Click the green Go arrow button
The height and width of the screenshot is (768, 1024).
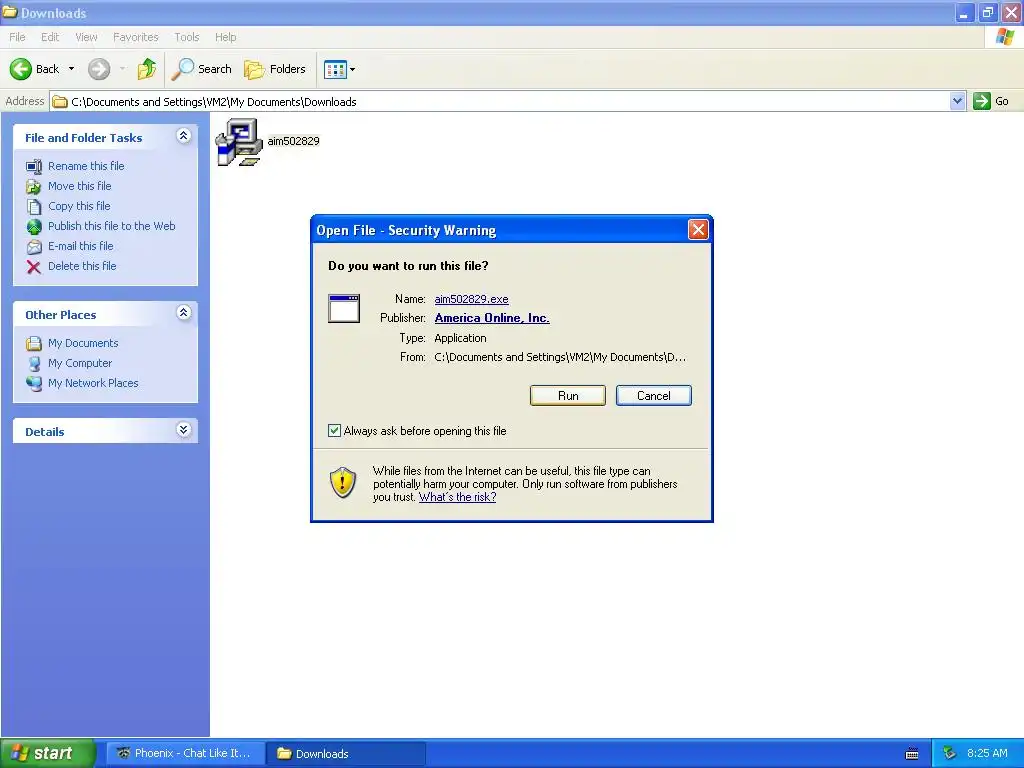(982, 101)
